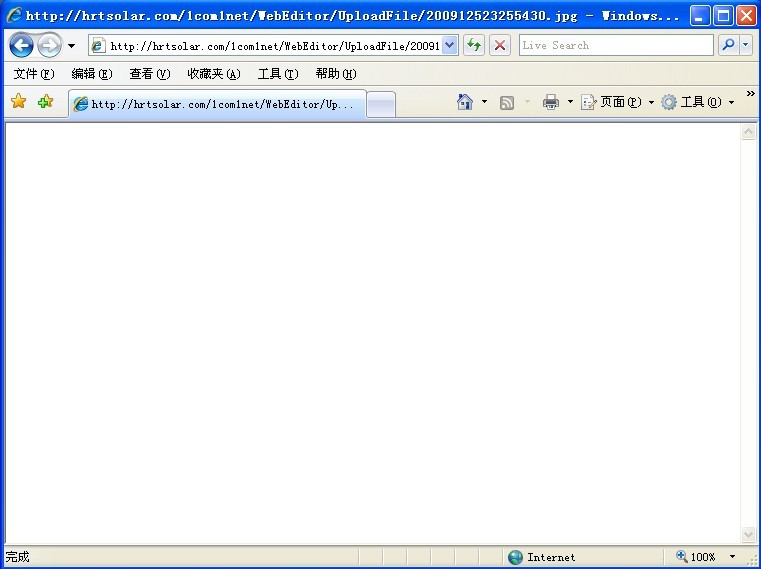
Task: Click the scrollbar up arrow
Action: click(748, 132)
